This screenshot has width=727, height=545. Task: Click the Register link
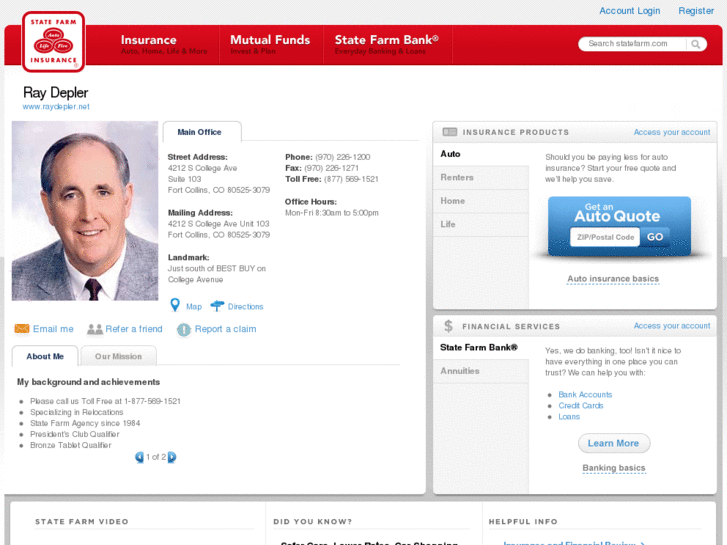(696, 11)
